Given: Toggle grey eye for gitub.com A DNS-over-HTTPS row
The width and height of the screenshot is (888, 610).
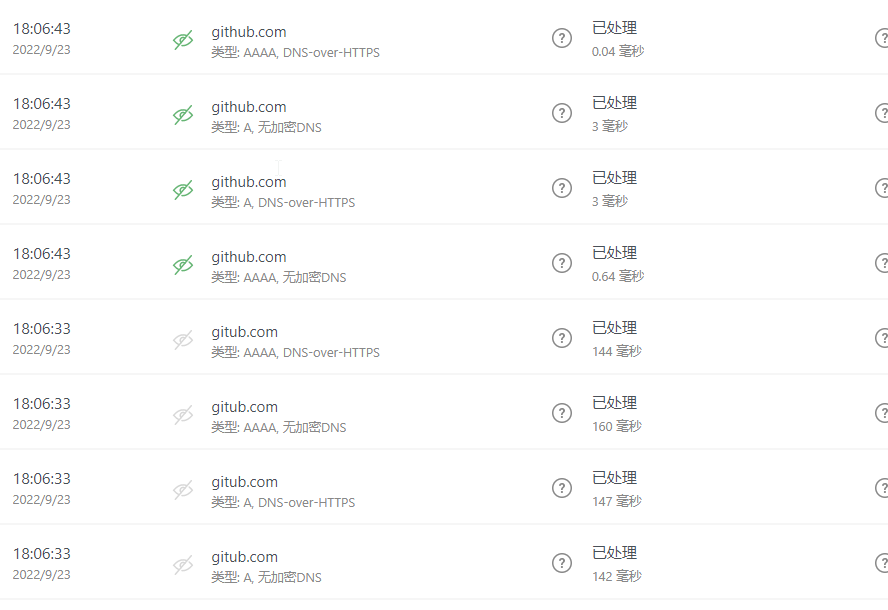Looking at the screenshot, I should [182, 490].
